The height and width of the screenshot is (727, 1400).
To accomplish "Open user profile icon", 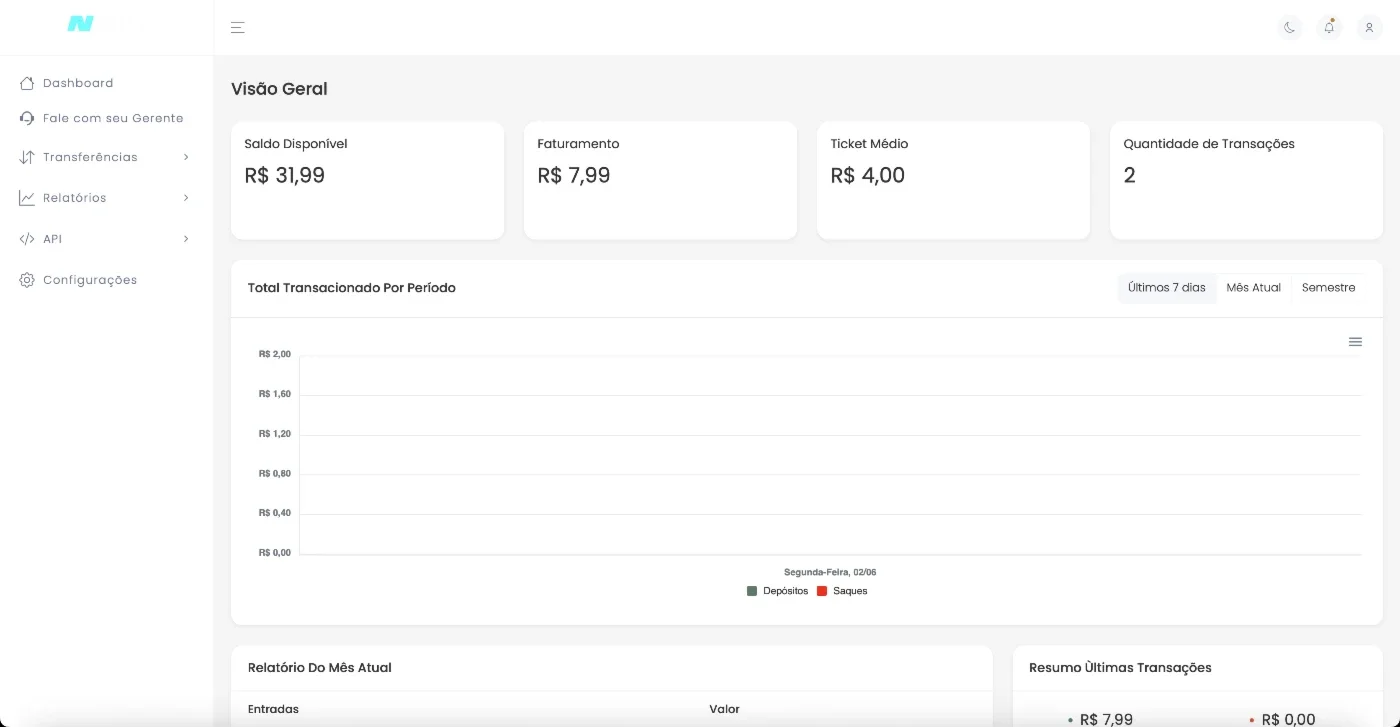I will coord(1369,28).
